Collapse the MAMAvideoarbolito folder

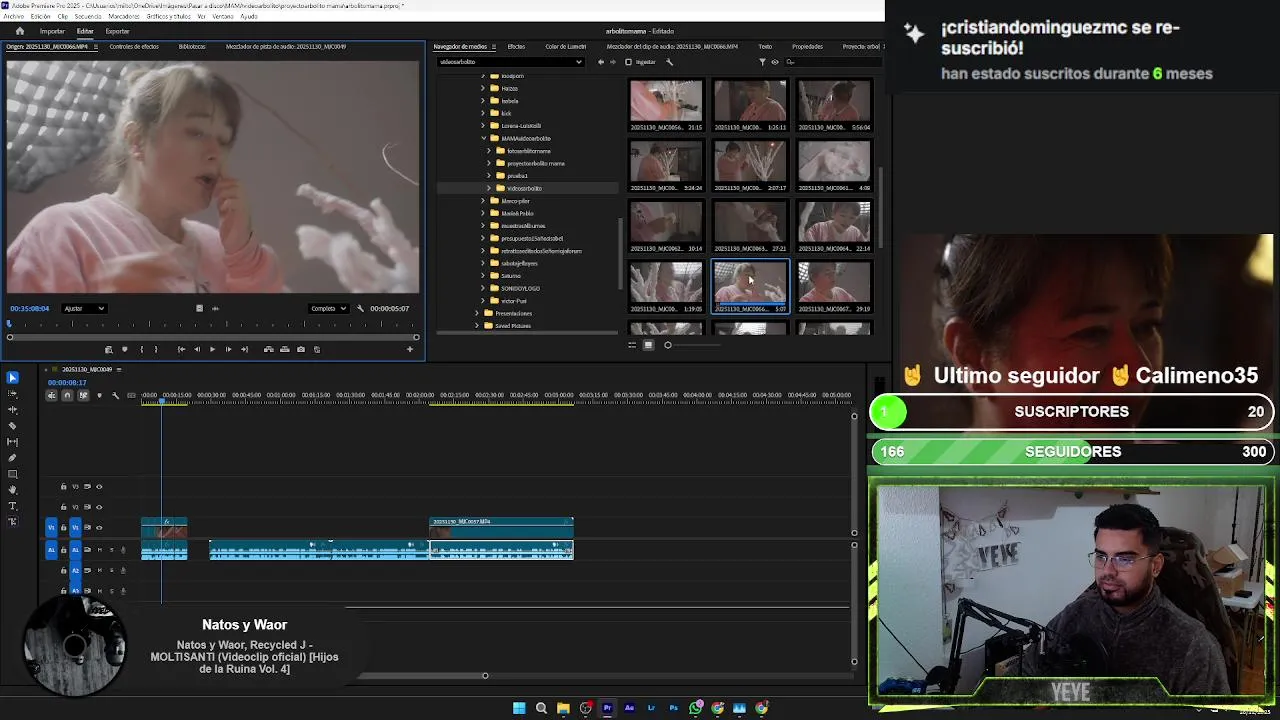[x=483, y=138]
